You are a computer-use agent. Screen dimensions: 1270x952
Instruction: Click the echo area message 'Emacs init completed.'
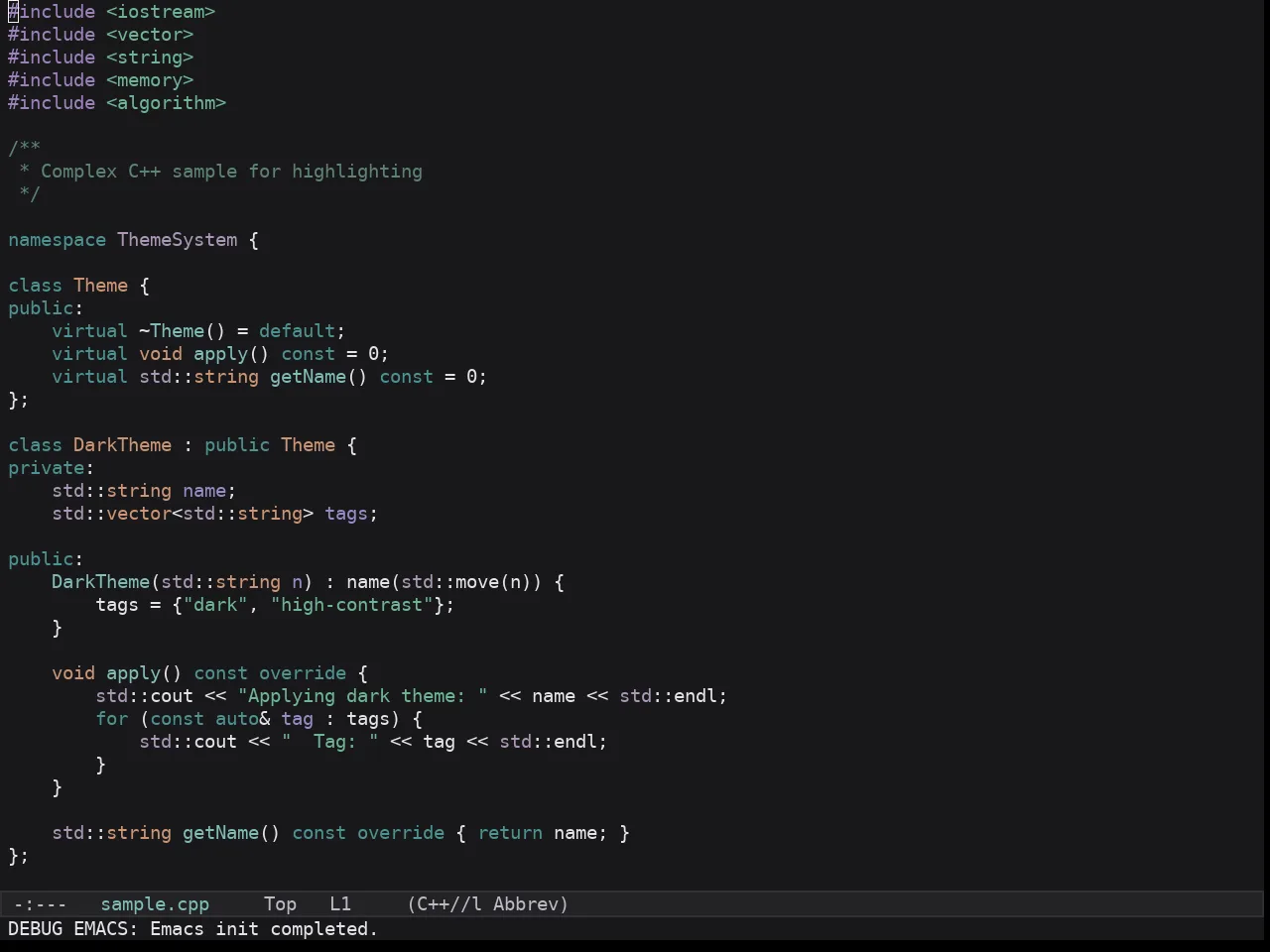click(264, 929)
